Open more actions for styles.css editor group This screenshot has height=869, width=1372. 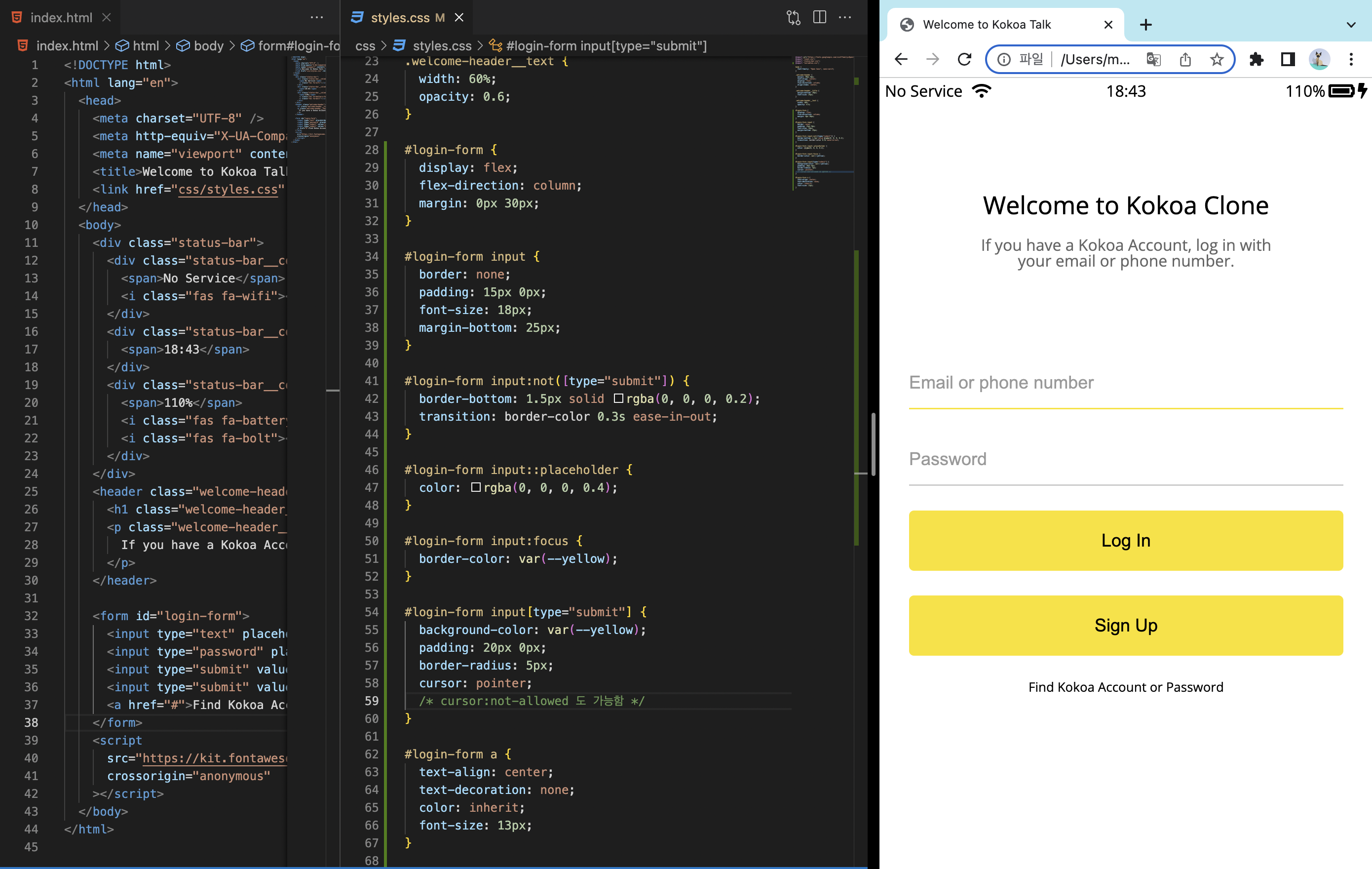click(845, 17)
